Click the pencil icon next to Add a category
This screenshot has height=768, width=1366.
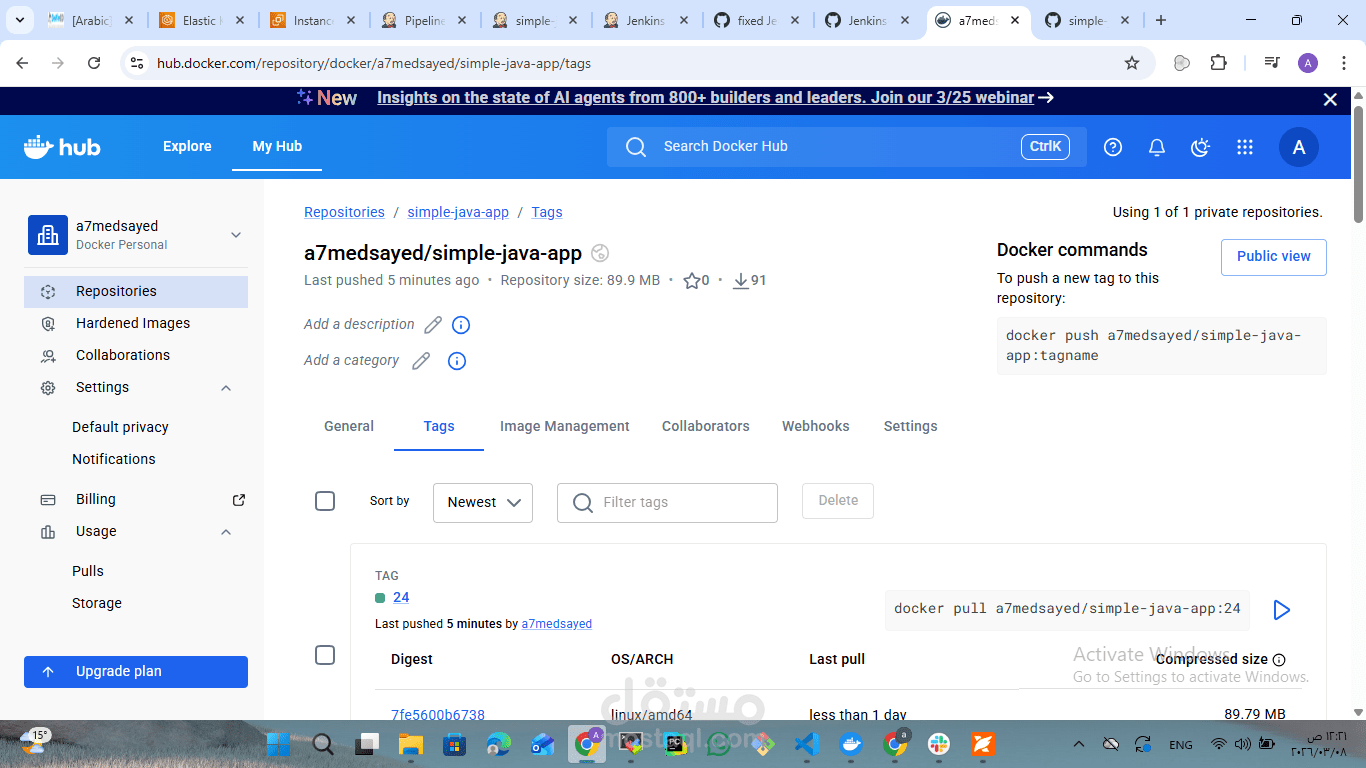point(421,361)
